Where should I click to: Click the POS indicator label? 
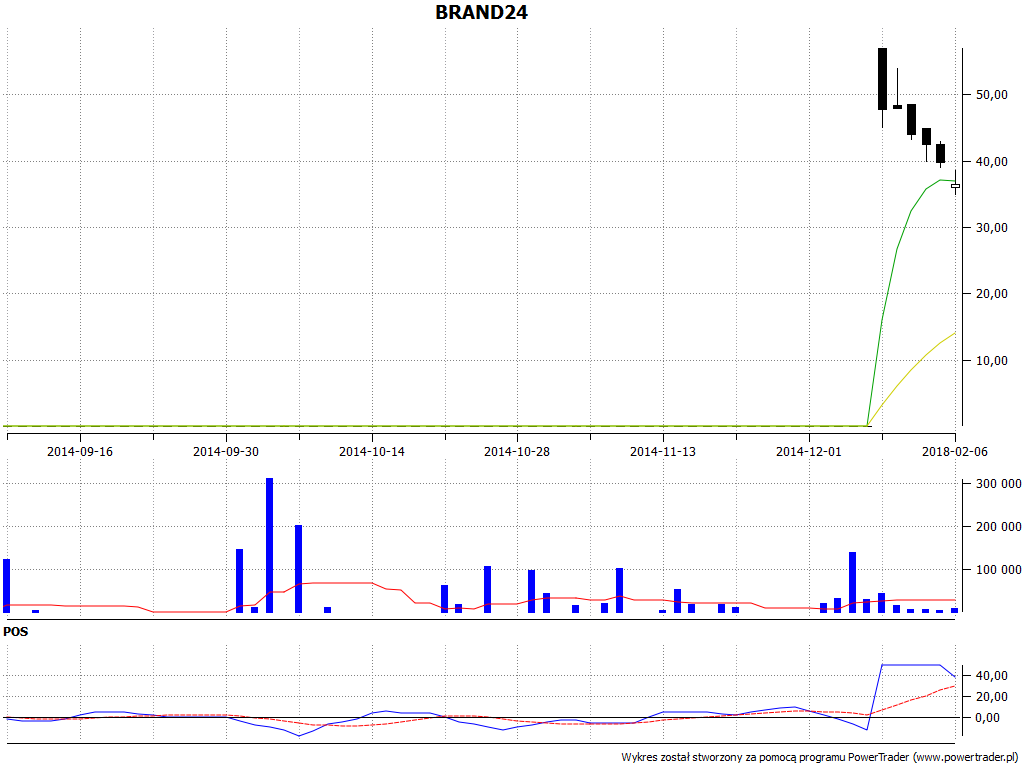(x=16, y=632)
